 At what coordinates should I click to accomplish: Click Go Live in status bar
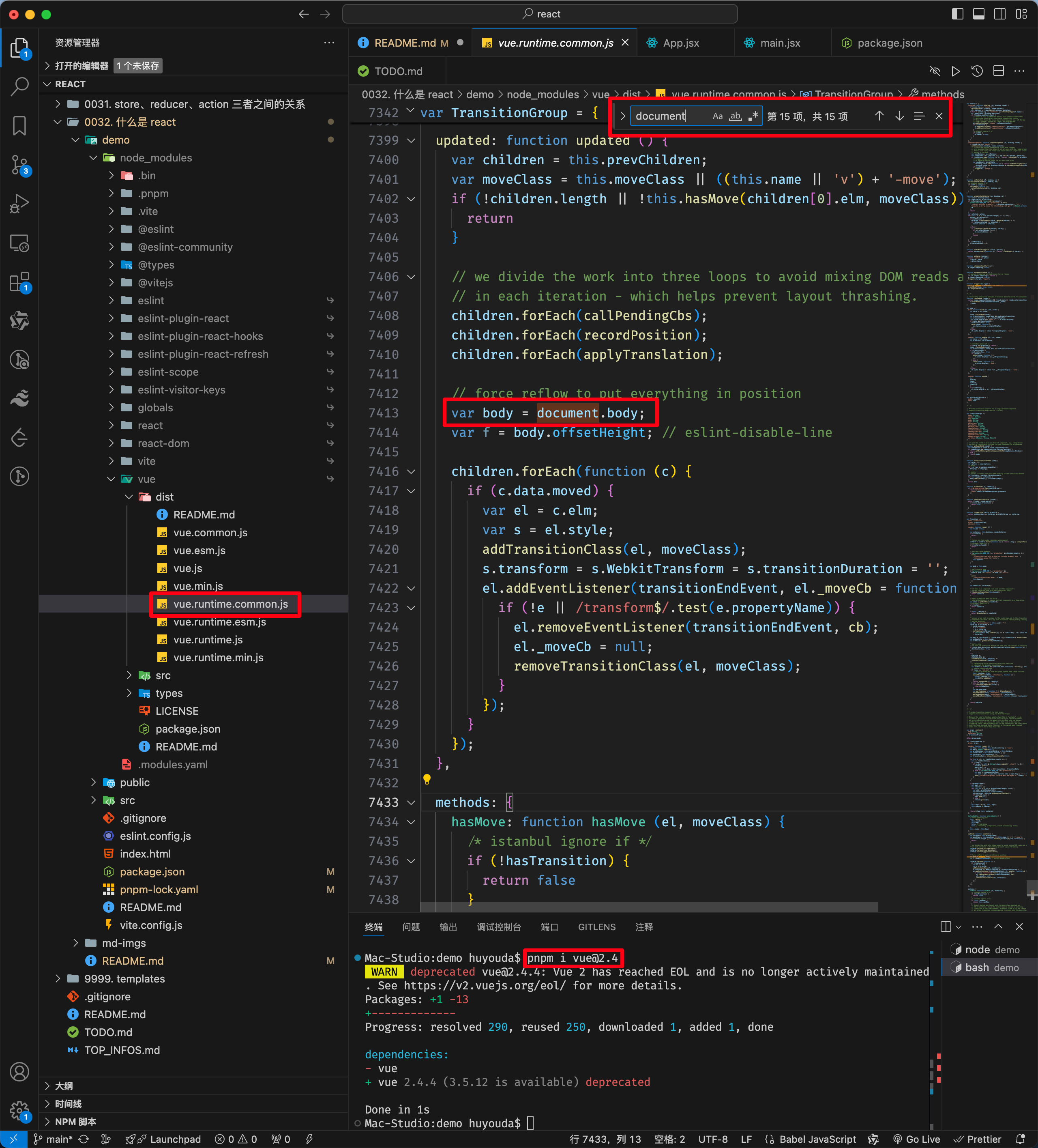coord(916,1139)
